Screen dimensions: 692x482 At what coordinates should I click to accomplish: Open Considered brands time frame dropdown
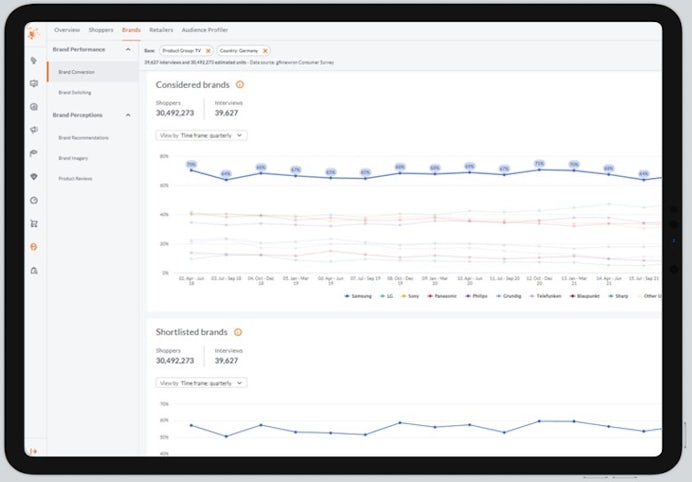tap(201, 135)
